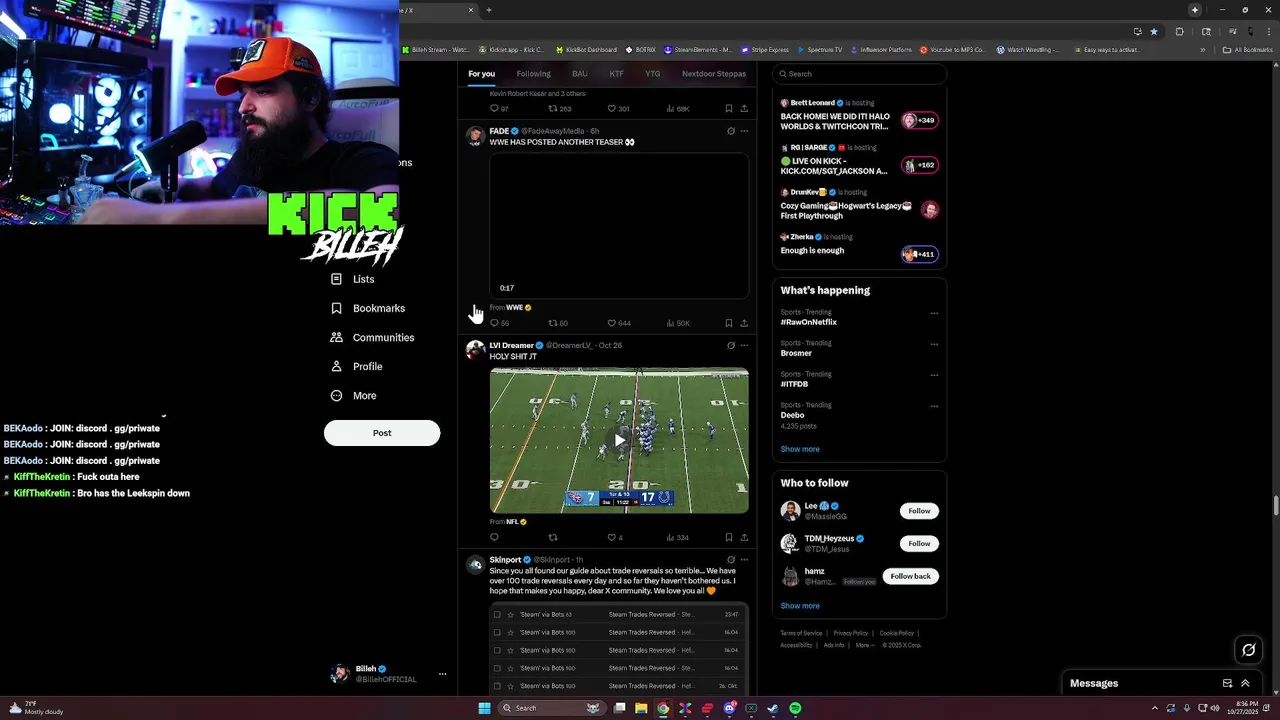Screen dimensions: 1280x720
Task: Open more options on LVI Dreamer's post
Action: pyautogui.click(x=744, y=345)
